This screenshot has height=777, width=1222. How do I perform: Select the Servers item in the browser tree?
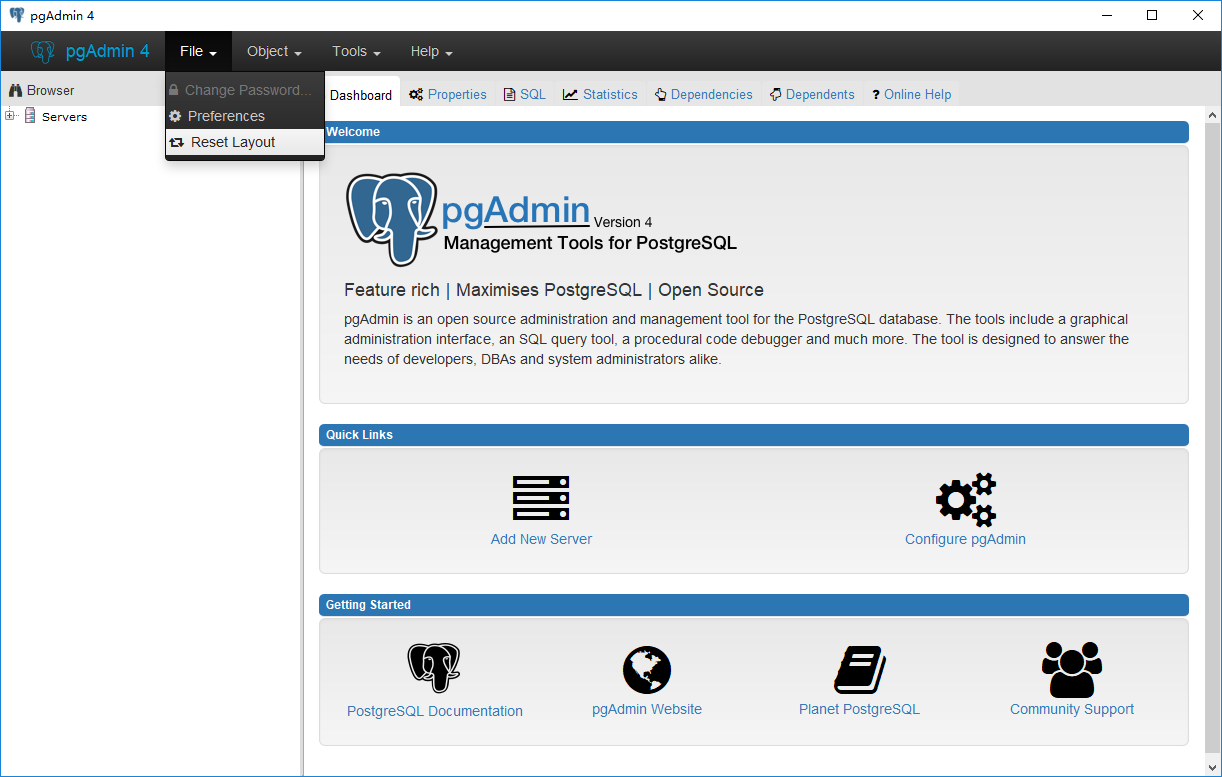click(64, 117)
